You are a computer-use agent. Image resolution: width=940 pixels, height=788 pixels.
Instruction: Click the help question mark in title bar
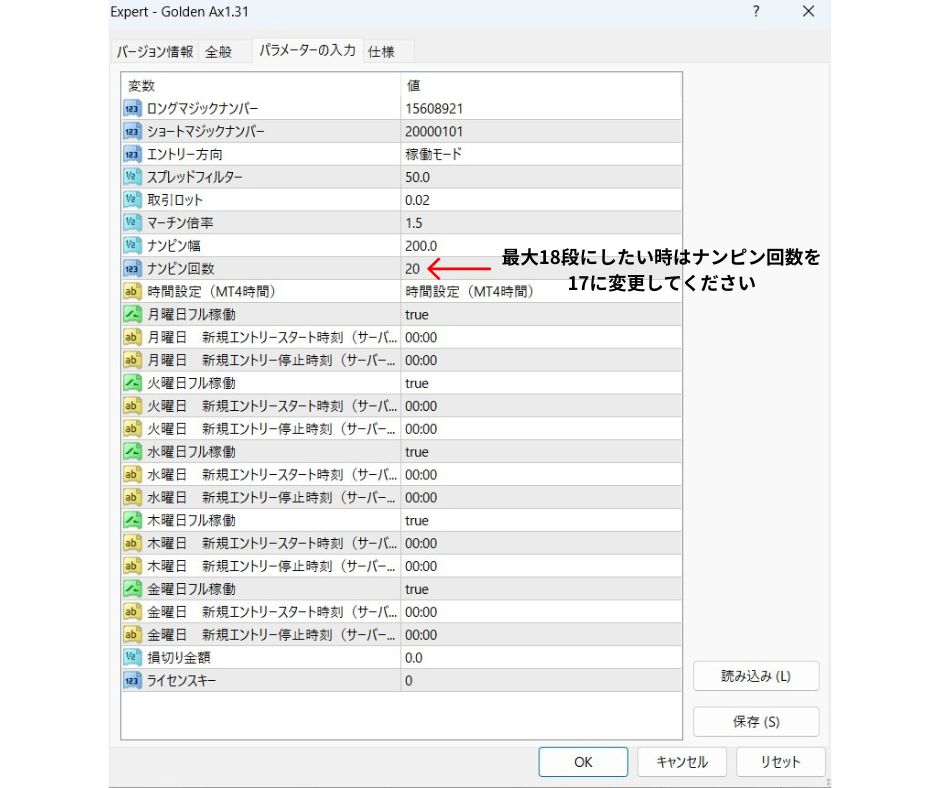756,12
